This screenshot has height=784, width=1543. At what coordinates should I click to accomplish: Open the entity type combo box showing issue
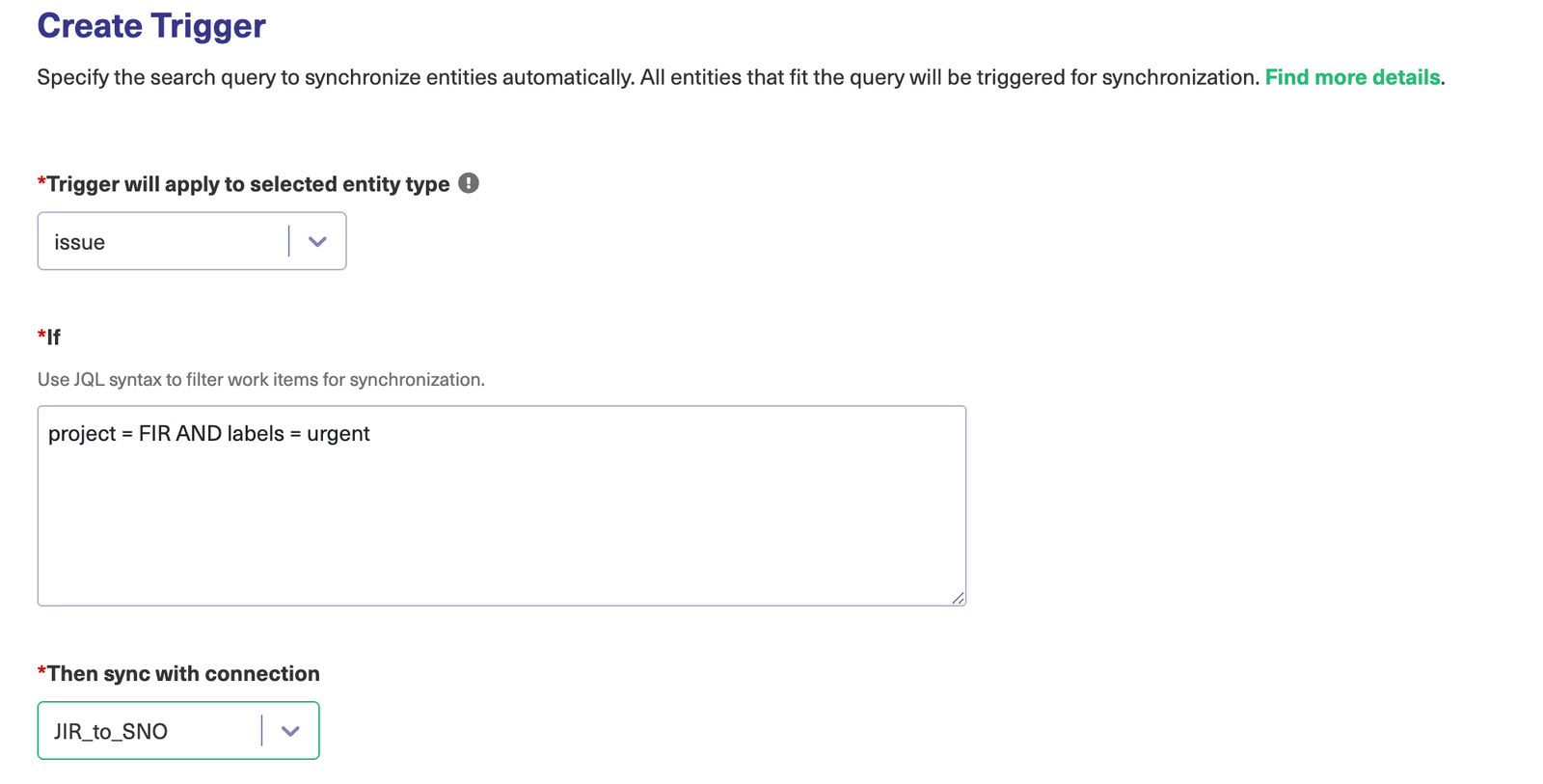pyautogui.click(x=162, y=241)
